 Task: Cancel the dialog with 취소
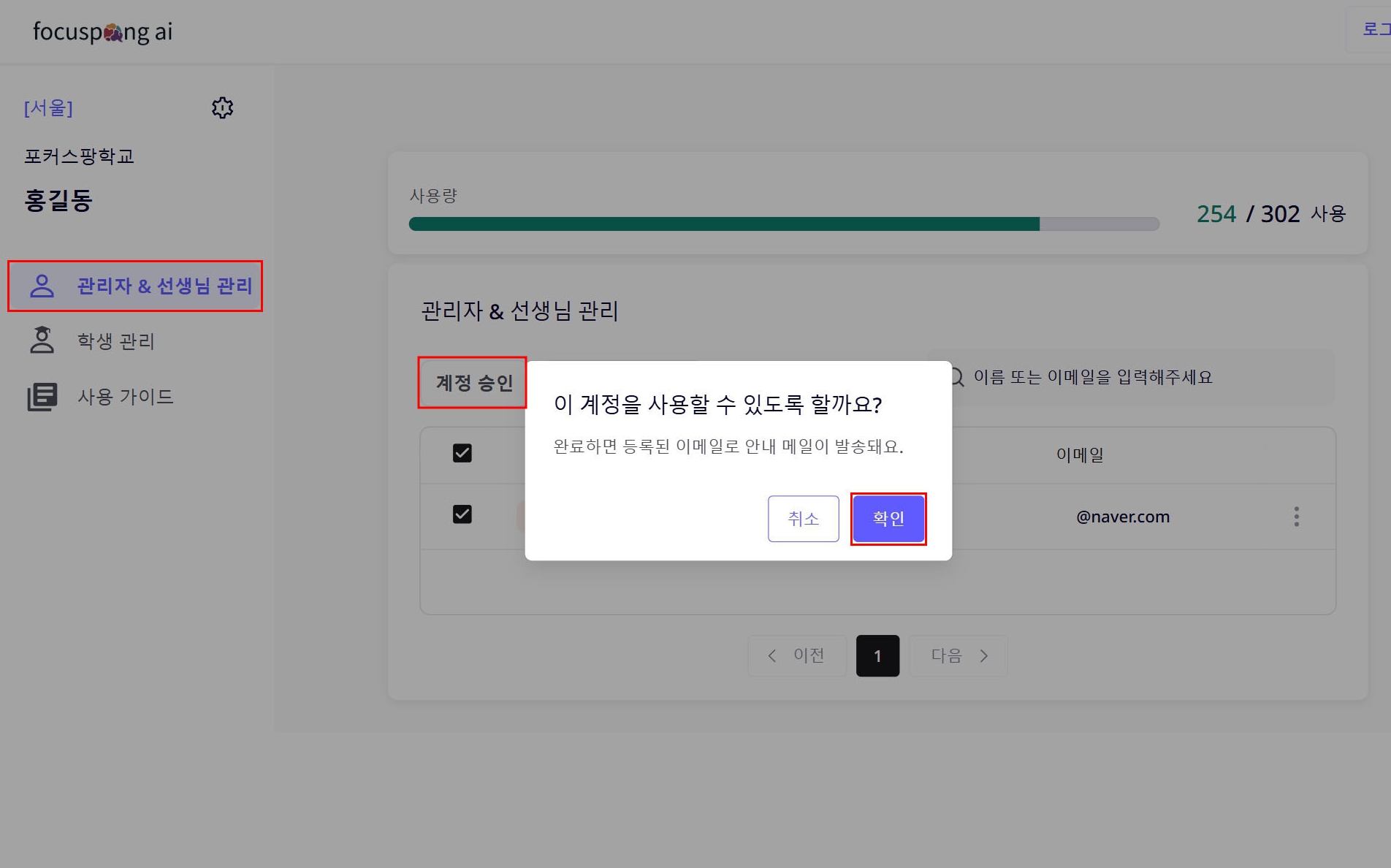point(803,519)
